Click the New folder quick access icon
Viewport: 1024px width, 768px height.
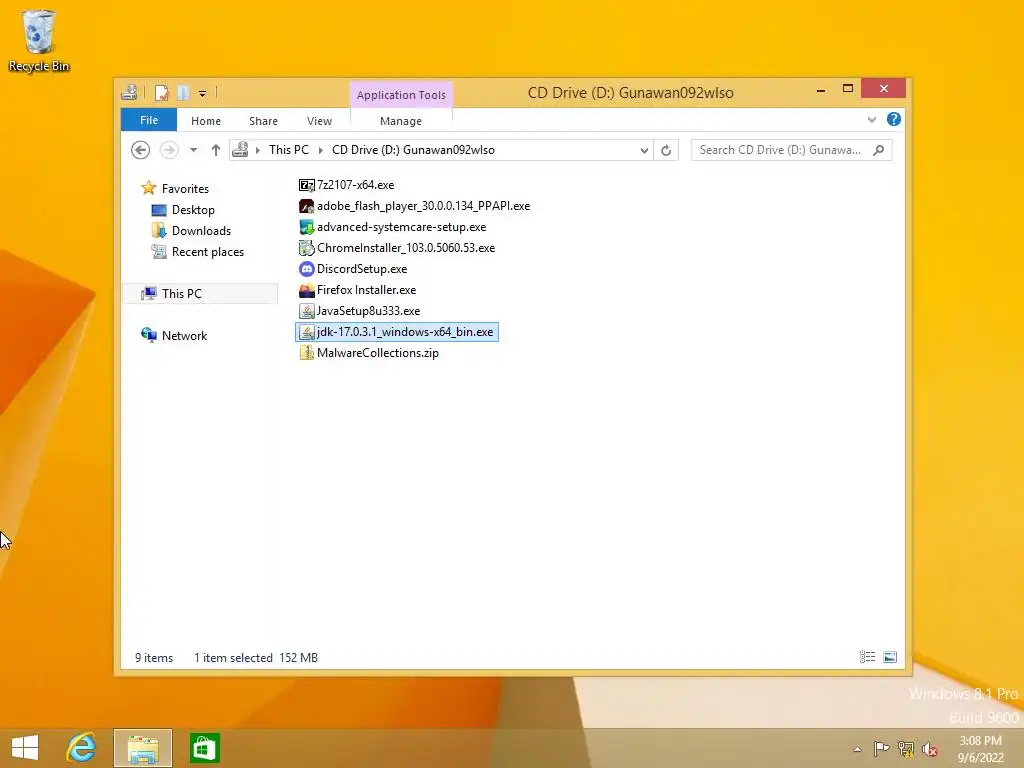pyautogui.click(x=184, y=93)
